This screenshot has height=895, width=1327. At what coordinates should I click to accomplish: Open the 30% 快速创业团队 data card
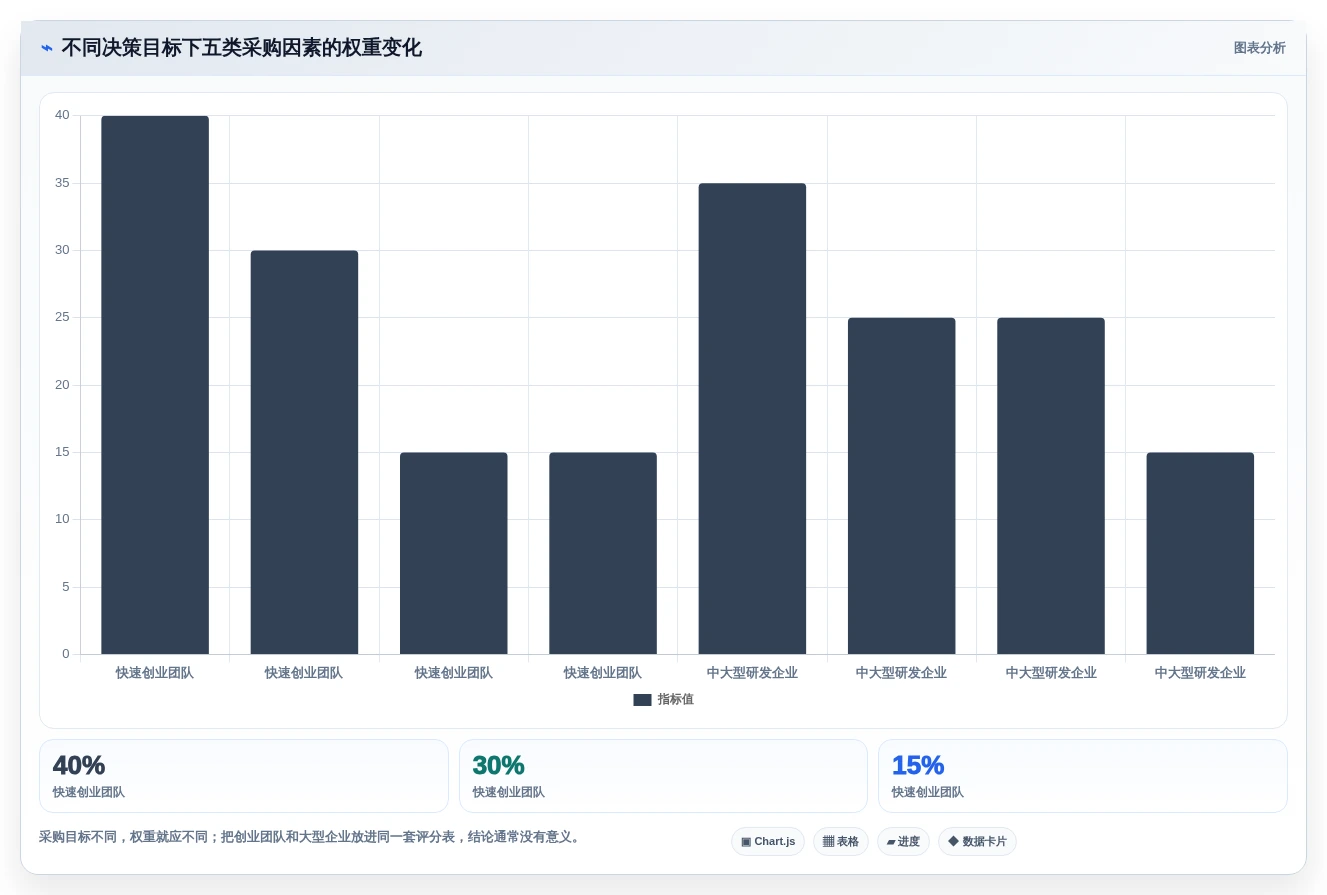663,776
